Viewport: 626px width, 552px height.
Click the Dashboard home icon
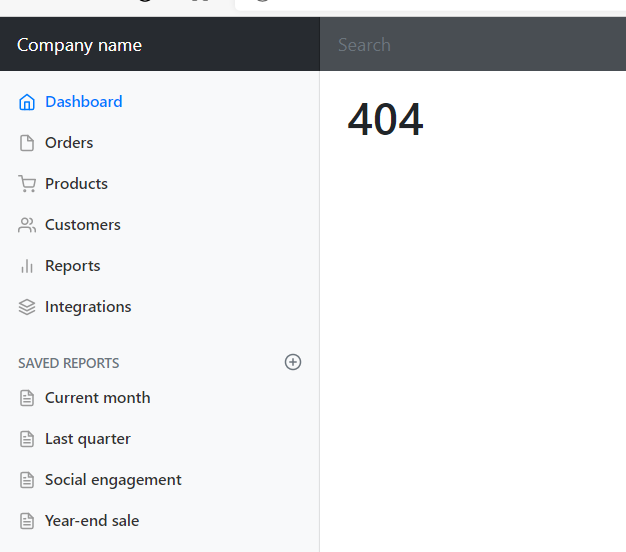pos(27,102)
